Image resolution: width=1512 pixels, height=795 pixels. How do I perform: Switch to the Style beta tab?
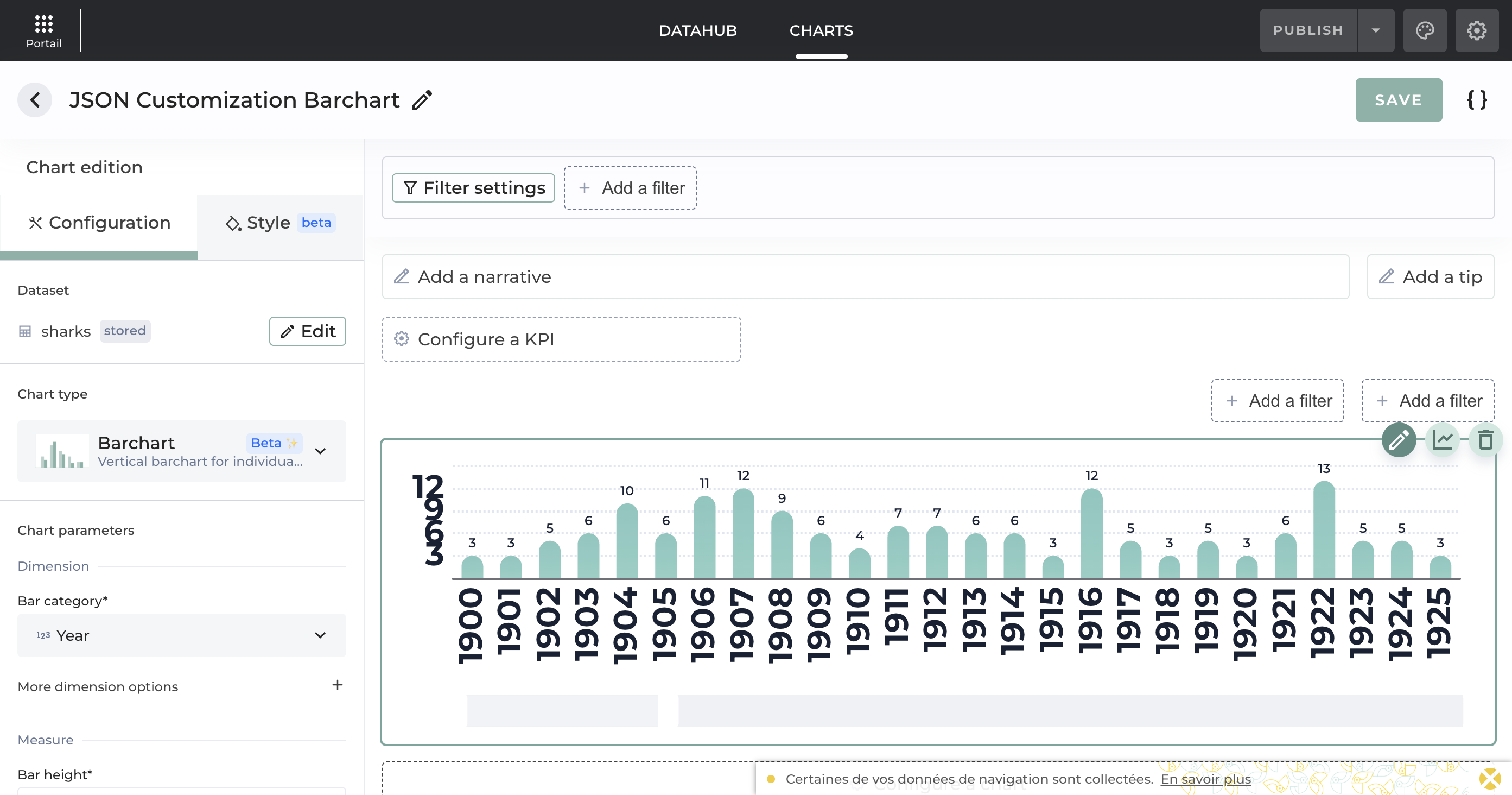point(280,223)
